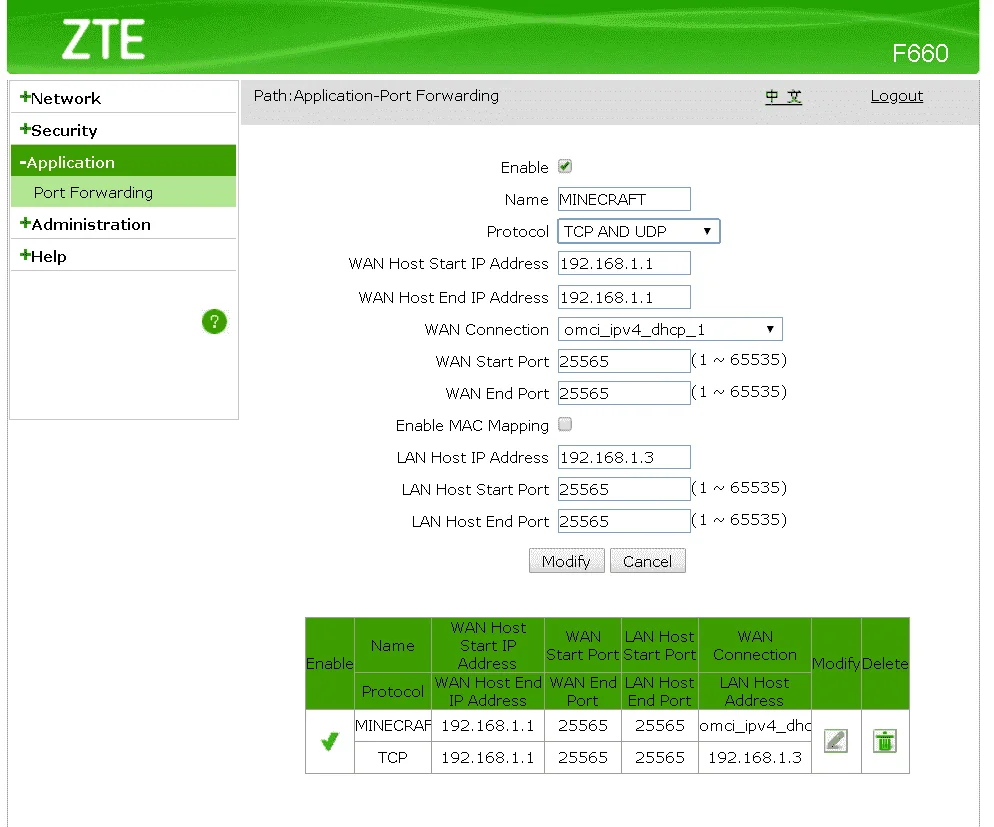
Task: Click omci_ipv4_dhc cell in table
Action: [x=755, y=726]
